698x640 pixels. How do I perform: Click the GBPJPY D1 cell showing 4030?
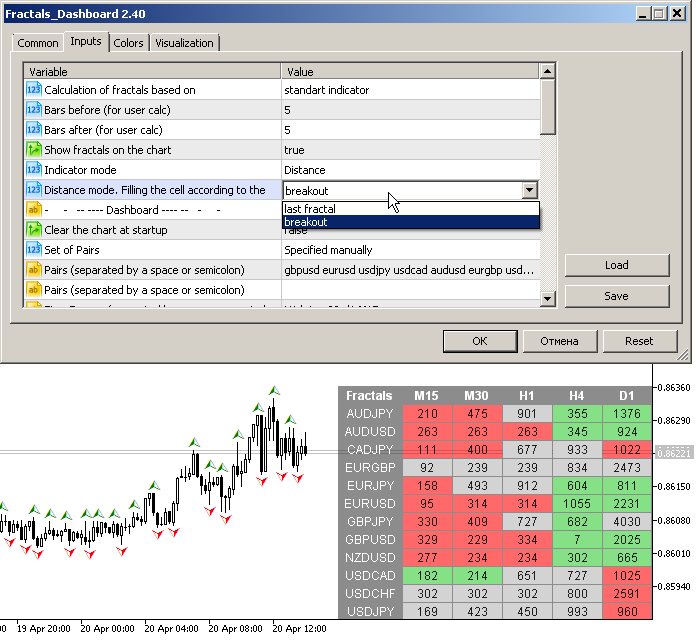coord(627,521)
